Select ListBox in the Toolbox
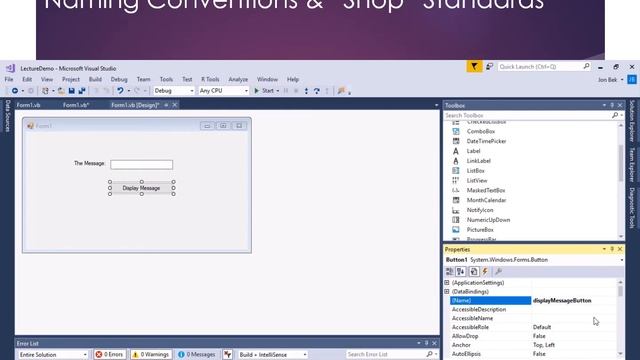The height and width of the screenshot is (360, 640). [476, 171]
